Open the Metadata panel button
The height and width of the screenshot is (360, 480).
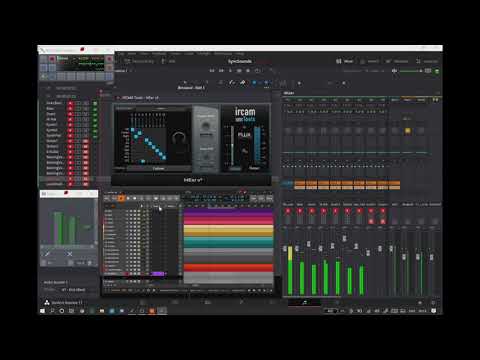pyautogui.click(x=397, y=61)
